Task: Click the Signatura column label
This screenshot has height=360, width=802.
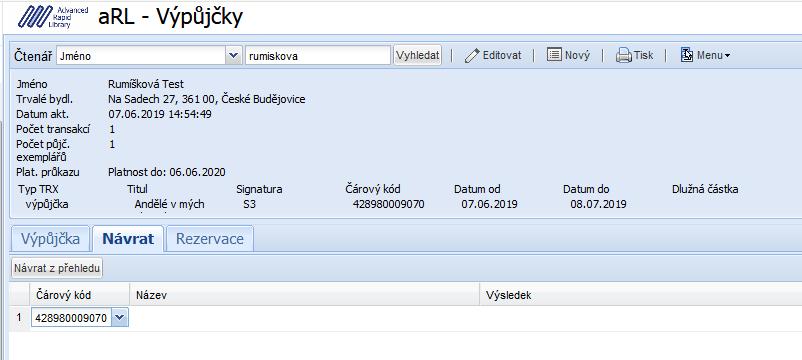Action: (259, 189)
